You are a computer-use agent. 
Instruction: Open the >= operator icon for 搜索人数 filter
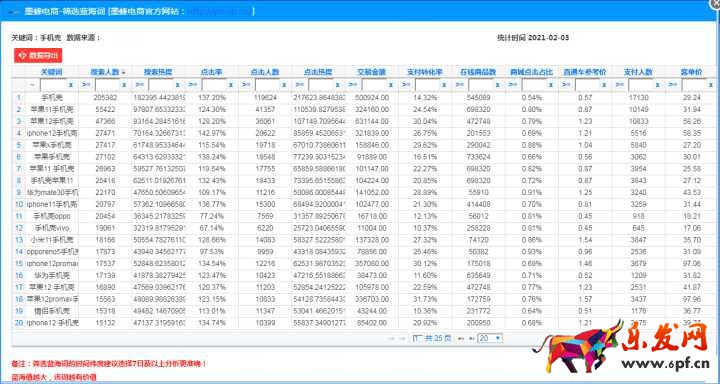click(86, 85)
